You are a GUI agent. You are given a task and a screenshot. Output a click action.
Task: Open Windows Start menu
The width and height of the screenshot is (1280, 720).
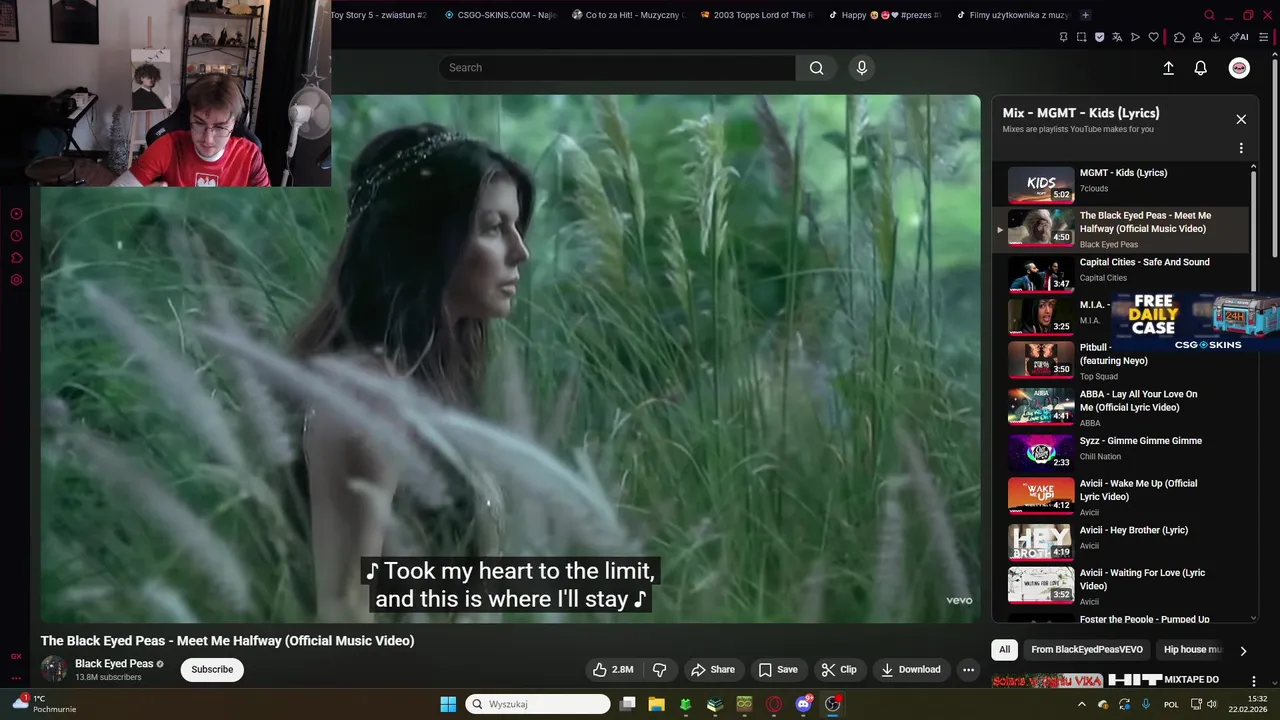point(448,704)
